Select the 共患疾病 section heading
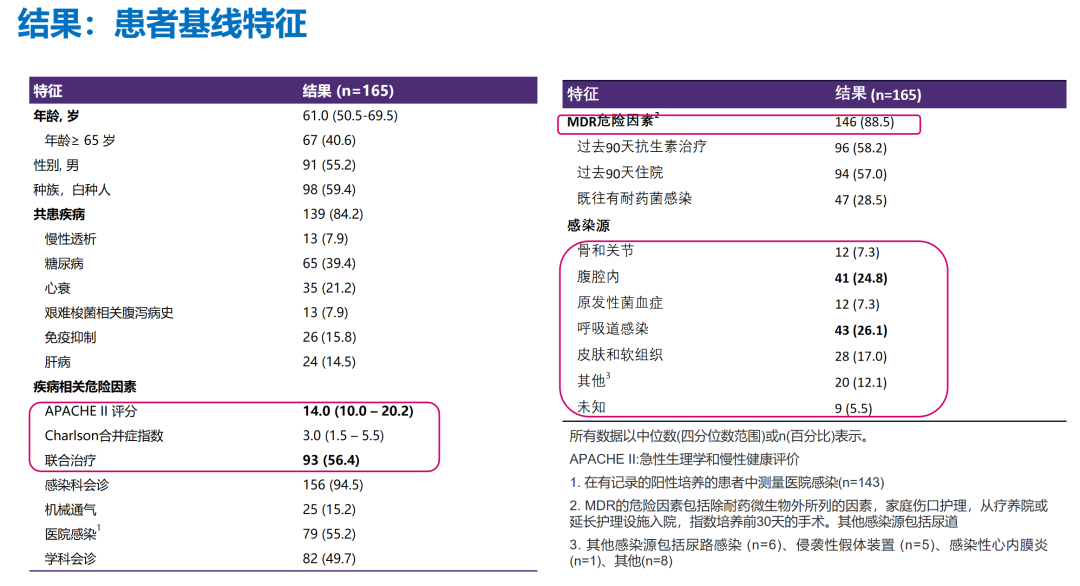 coord(59,214)
